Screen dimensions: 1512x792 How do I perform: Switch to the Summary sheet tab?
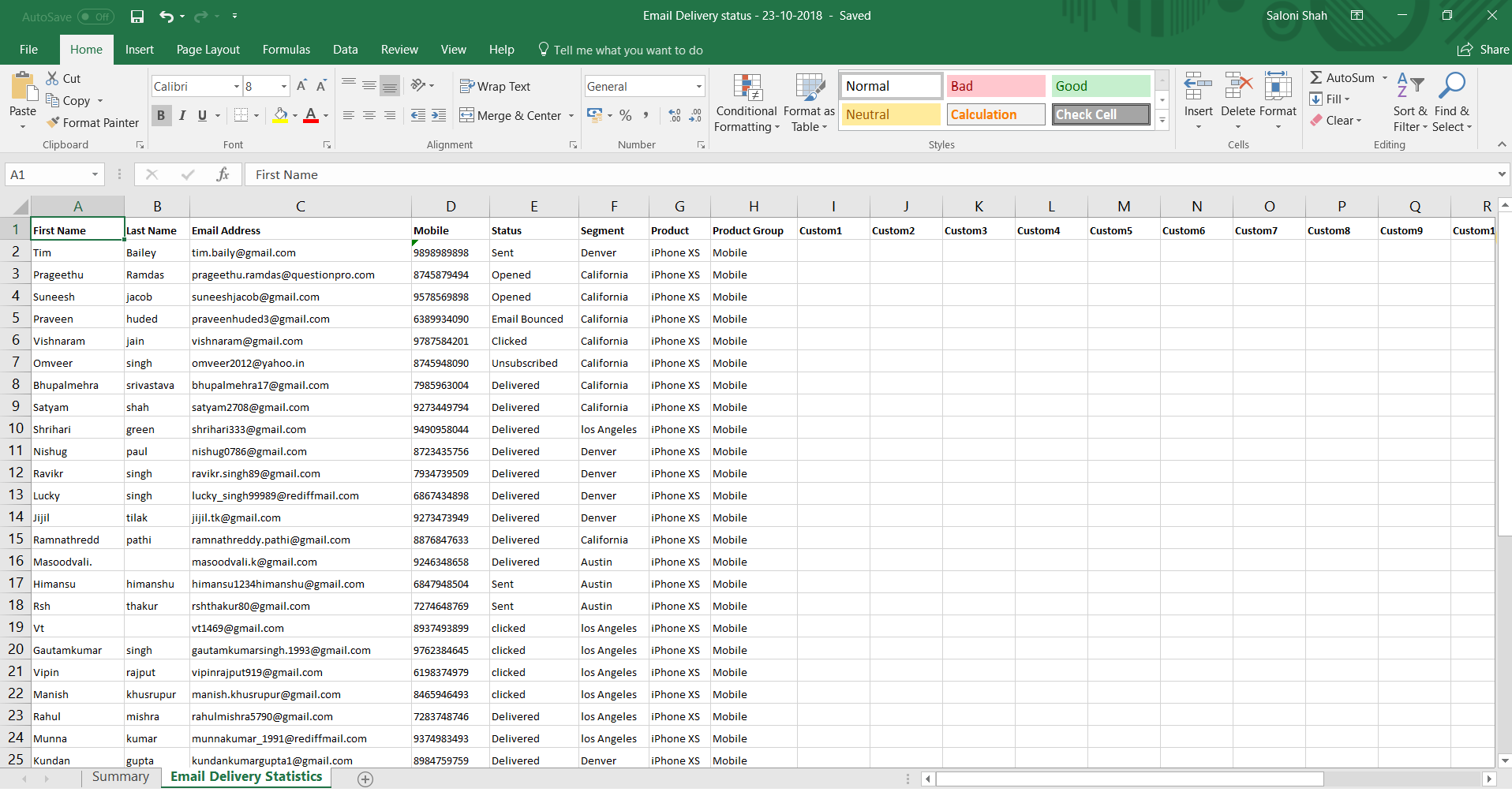click(120, 777)
